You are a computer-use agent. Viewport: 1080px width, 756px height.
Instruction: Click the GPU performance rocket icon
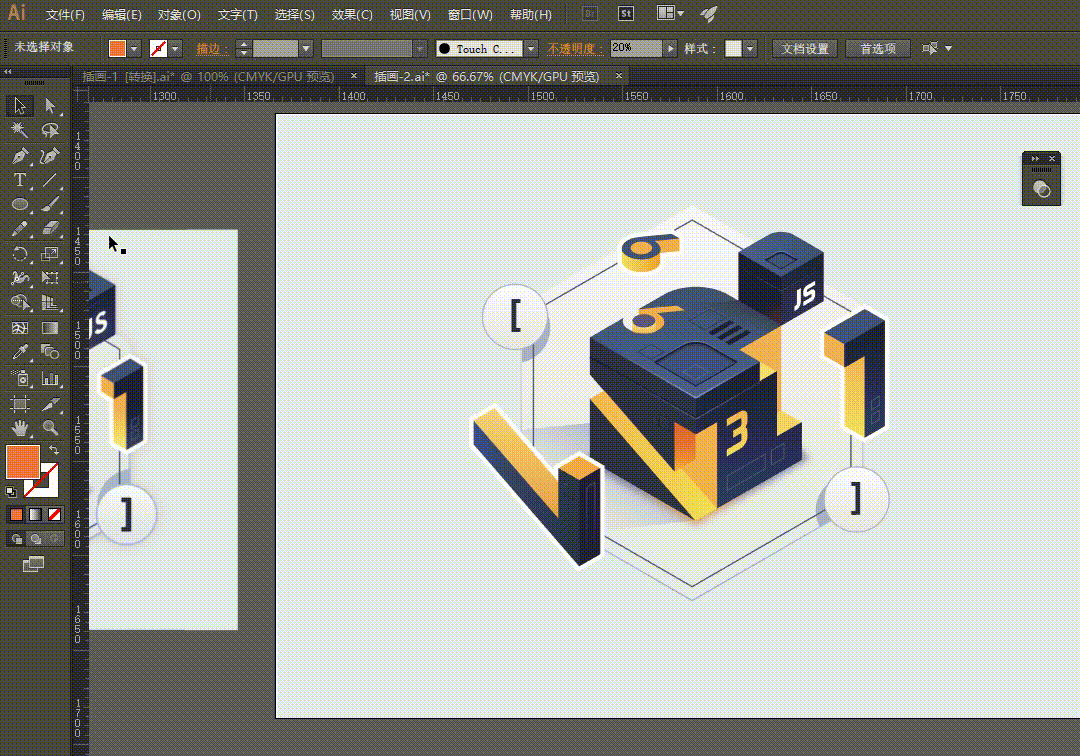pyautogui.click(x=709, y=14)
